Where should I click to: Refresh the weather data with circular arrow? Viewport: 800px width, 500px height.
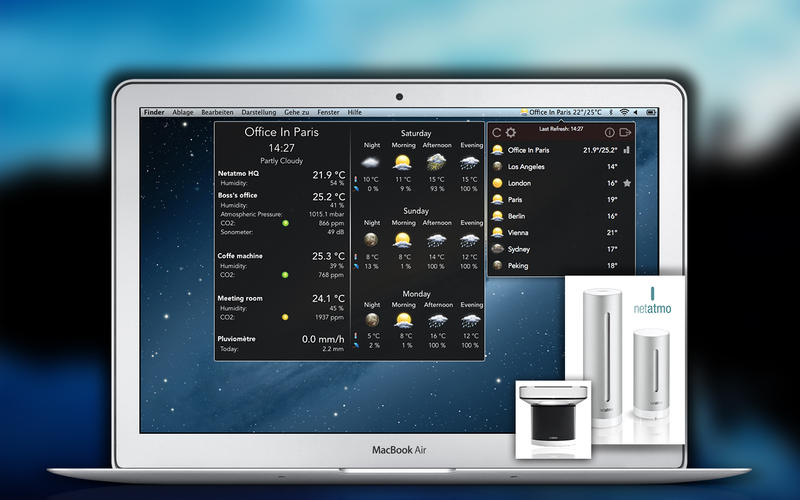[x=496, y=133]
